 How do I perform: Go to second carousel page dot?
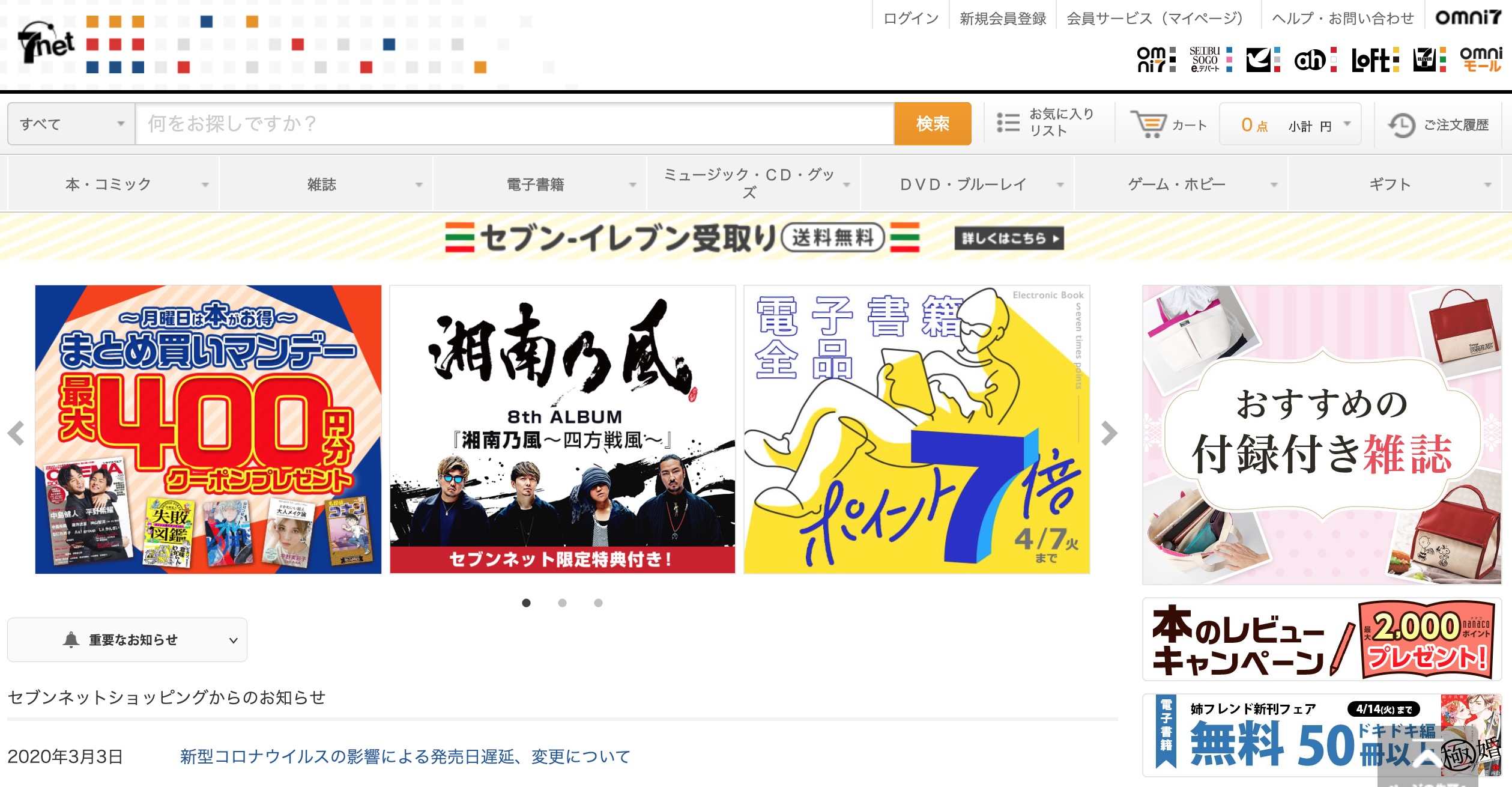click(x=562, y=603)
